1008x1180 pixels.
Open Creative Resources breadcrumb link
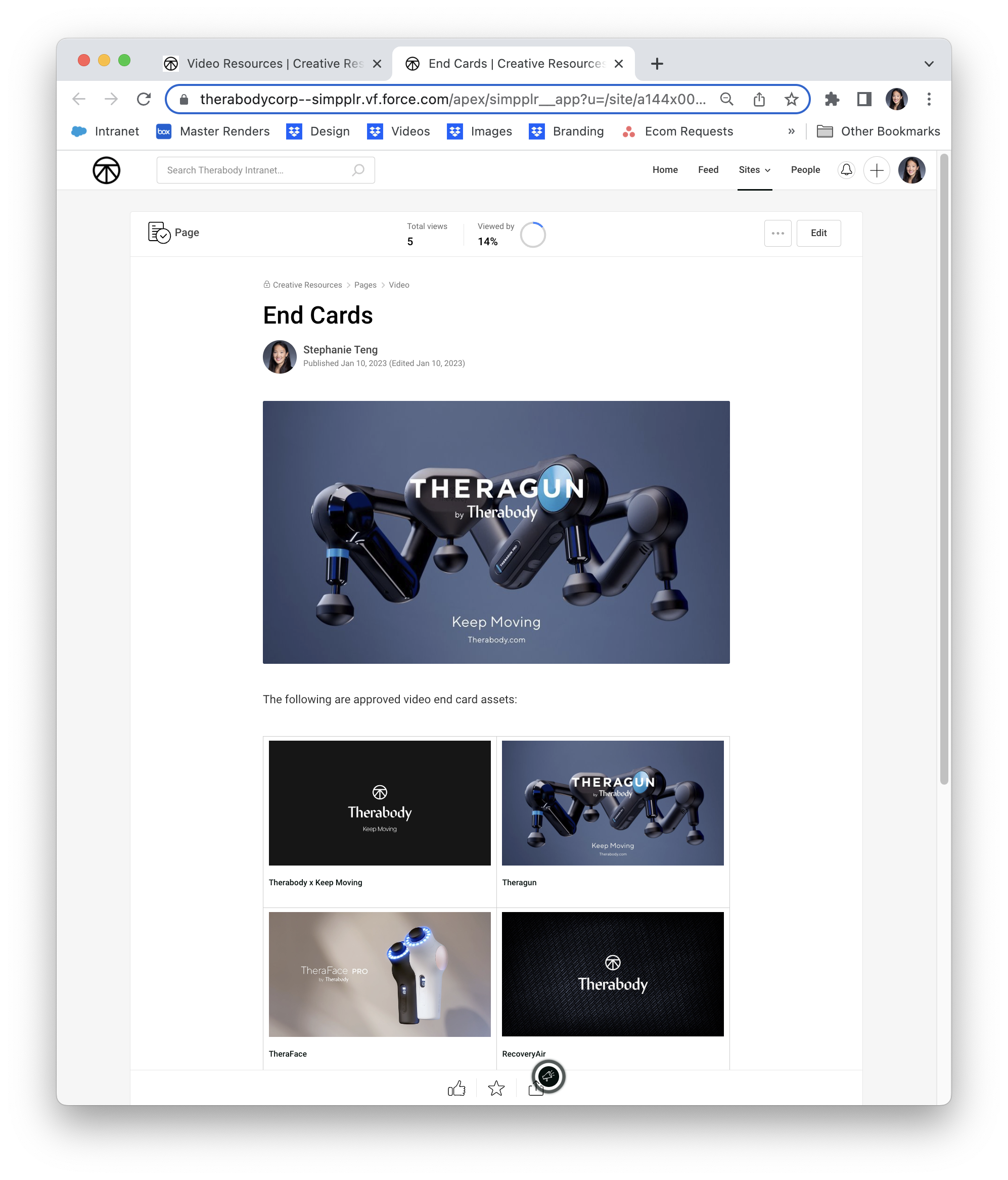click(x=307, y=285)
